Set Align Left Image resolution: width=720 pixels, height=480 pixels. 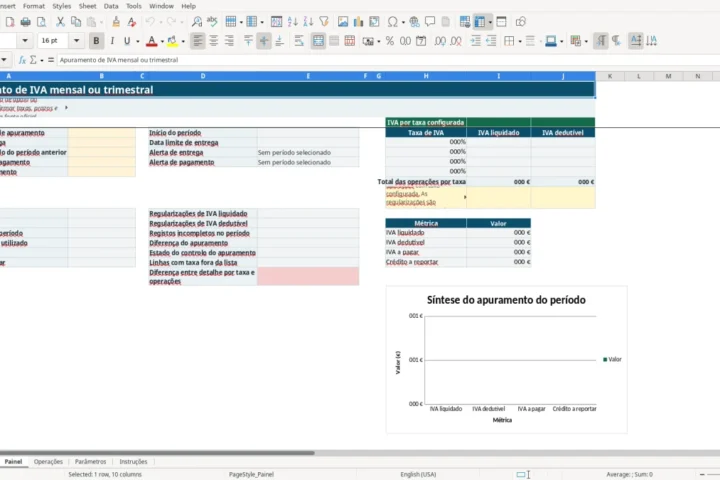tap(197, 41)
